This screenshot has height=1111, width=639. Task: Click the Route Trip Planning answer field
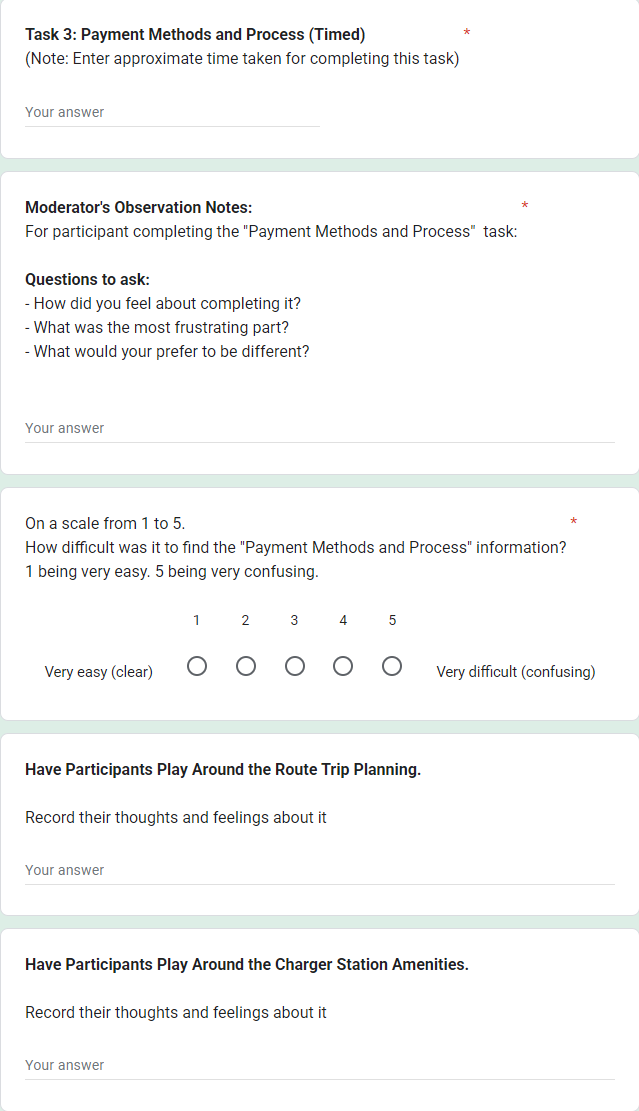[x=319, y=871]
